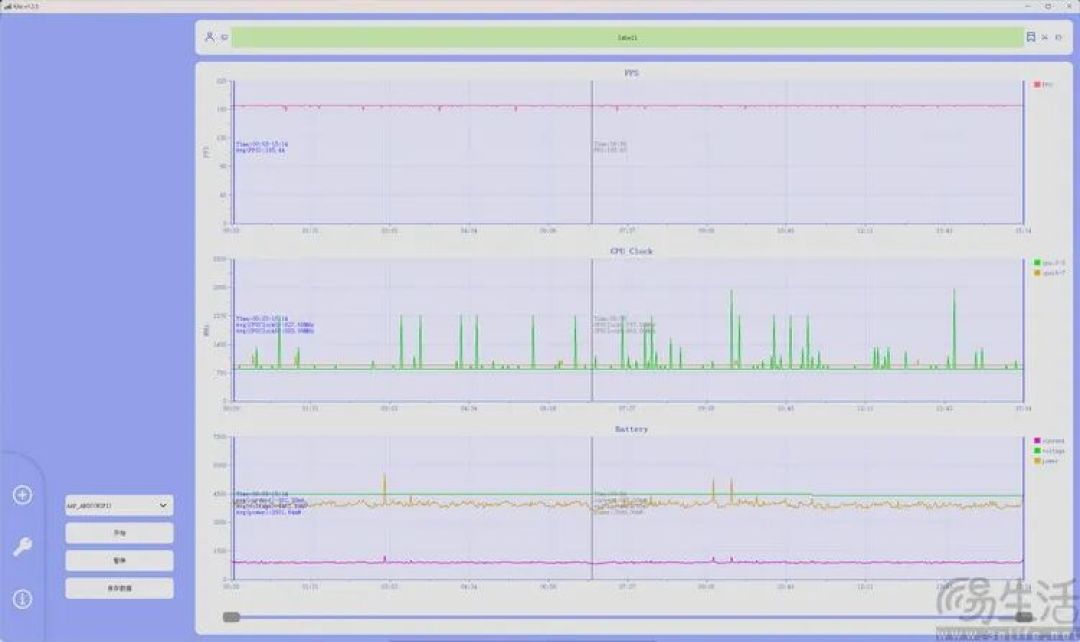Open the info circle icon in the sidebar
This screenshot has height=642, width=1080.
click(x=22, y=599)
